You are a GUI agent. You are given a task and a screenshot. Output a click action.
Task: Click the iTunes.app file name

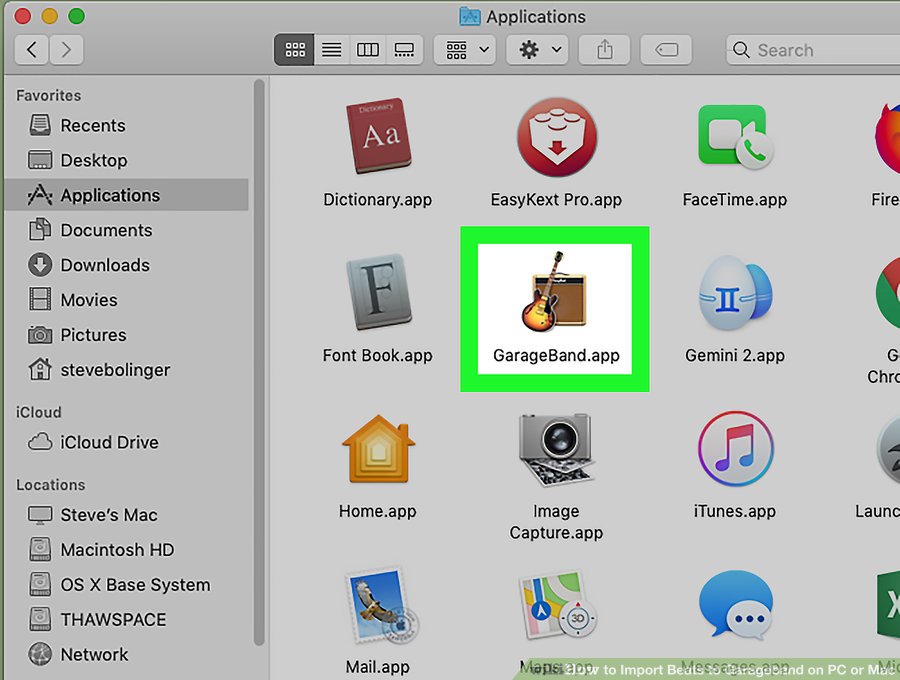(x=735, y=511)
